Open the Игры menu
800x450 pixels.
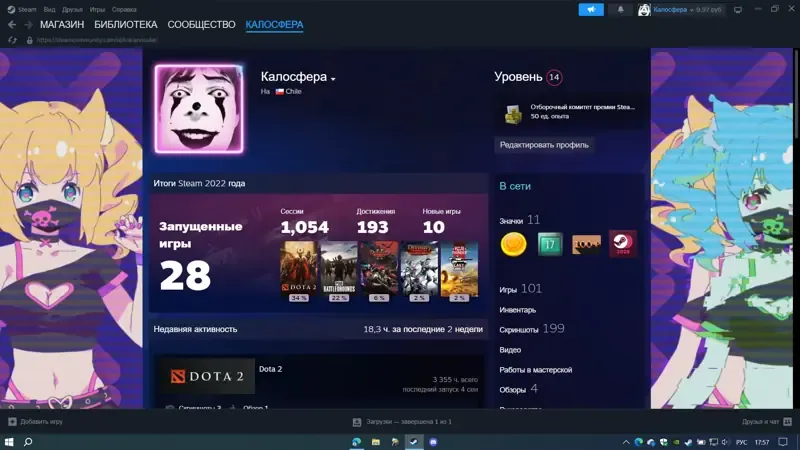[x=97, y=9]
